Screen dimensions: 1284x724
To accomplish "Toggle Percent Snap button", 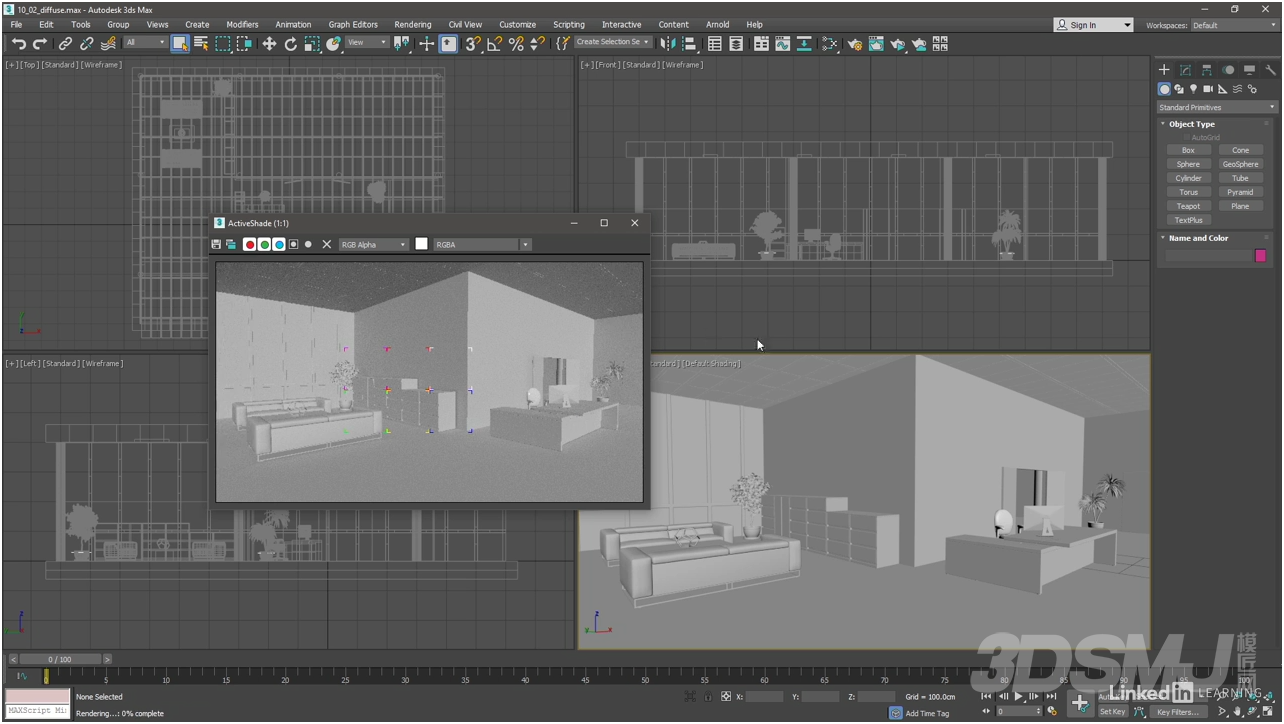I will pyautogui.click(x=516, y=44).
